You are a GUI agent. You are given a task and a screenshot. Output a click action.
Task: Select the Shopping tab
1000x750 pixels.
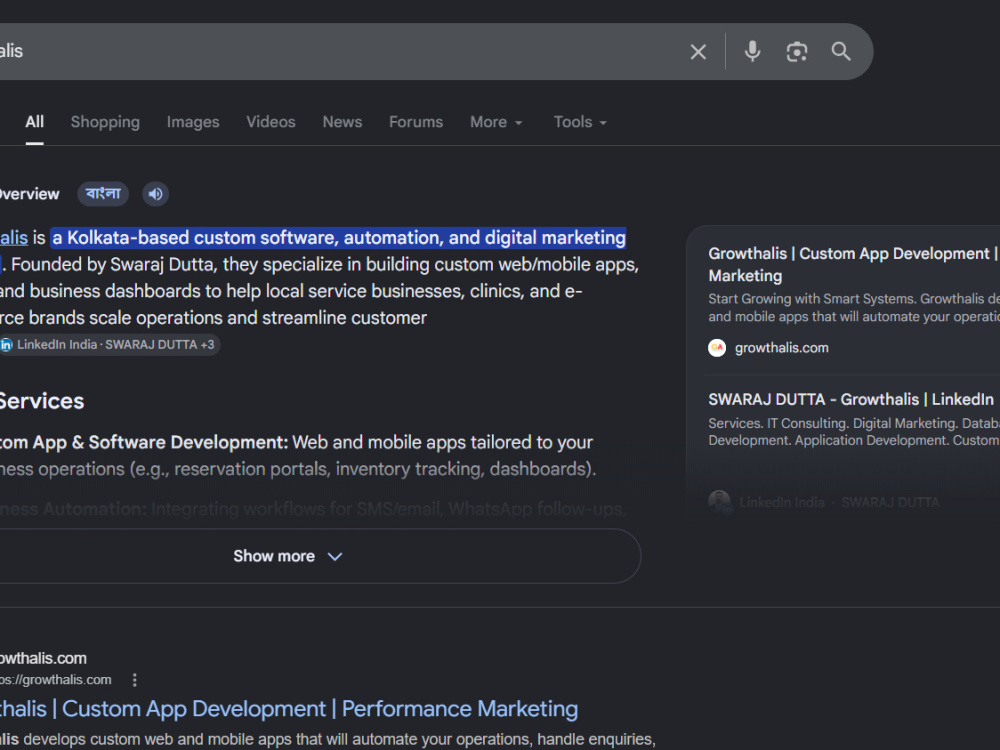(x=105, y=122)
